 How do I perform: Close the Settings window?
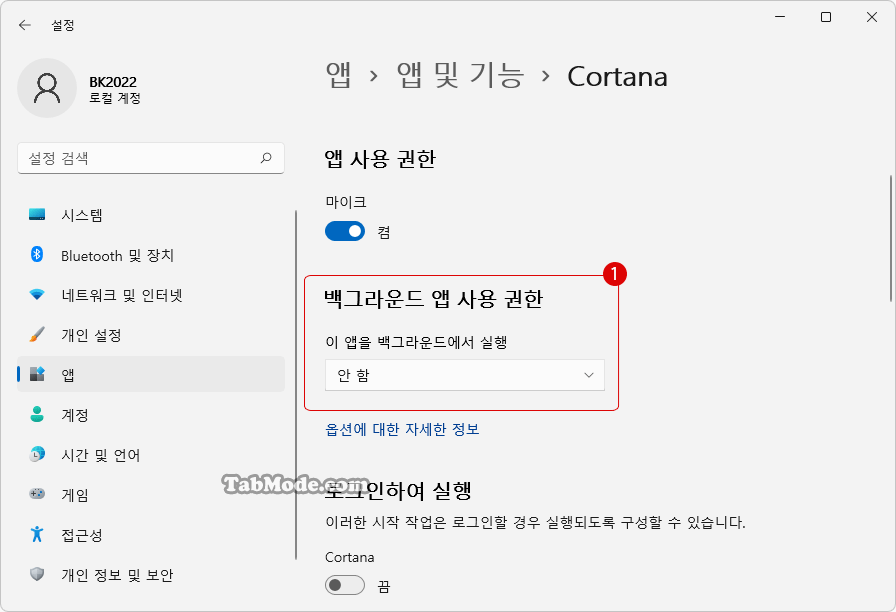click(871, 17)
